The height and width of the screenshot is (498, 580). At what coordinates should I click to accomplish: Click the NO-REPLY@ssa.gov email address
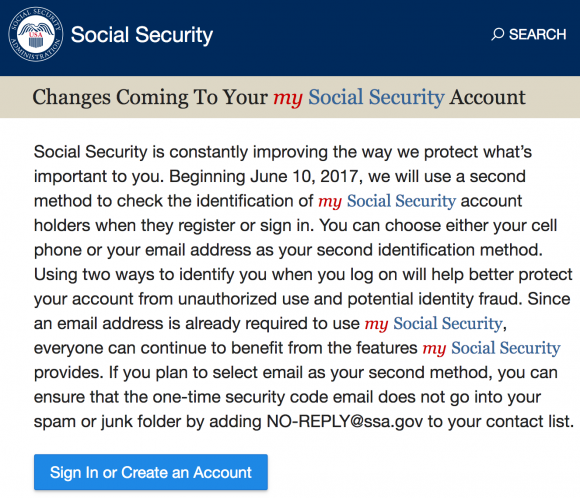point(345,421)
